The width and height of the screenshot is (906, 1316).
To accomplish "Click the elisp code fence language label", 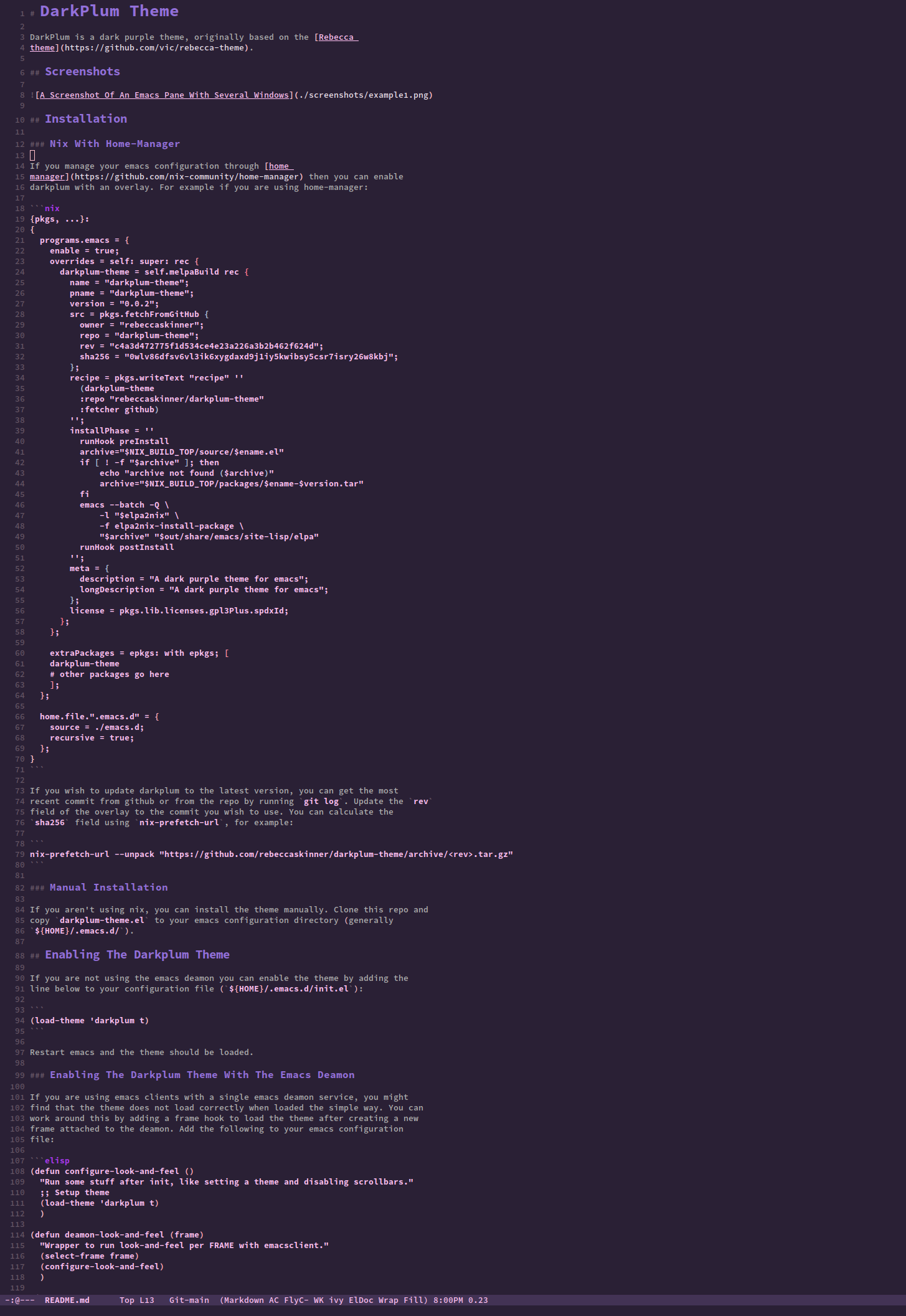I will (57, 1161).
